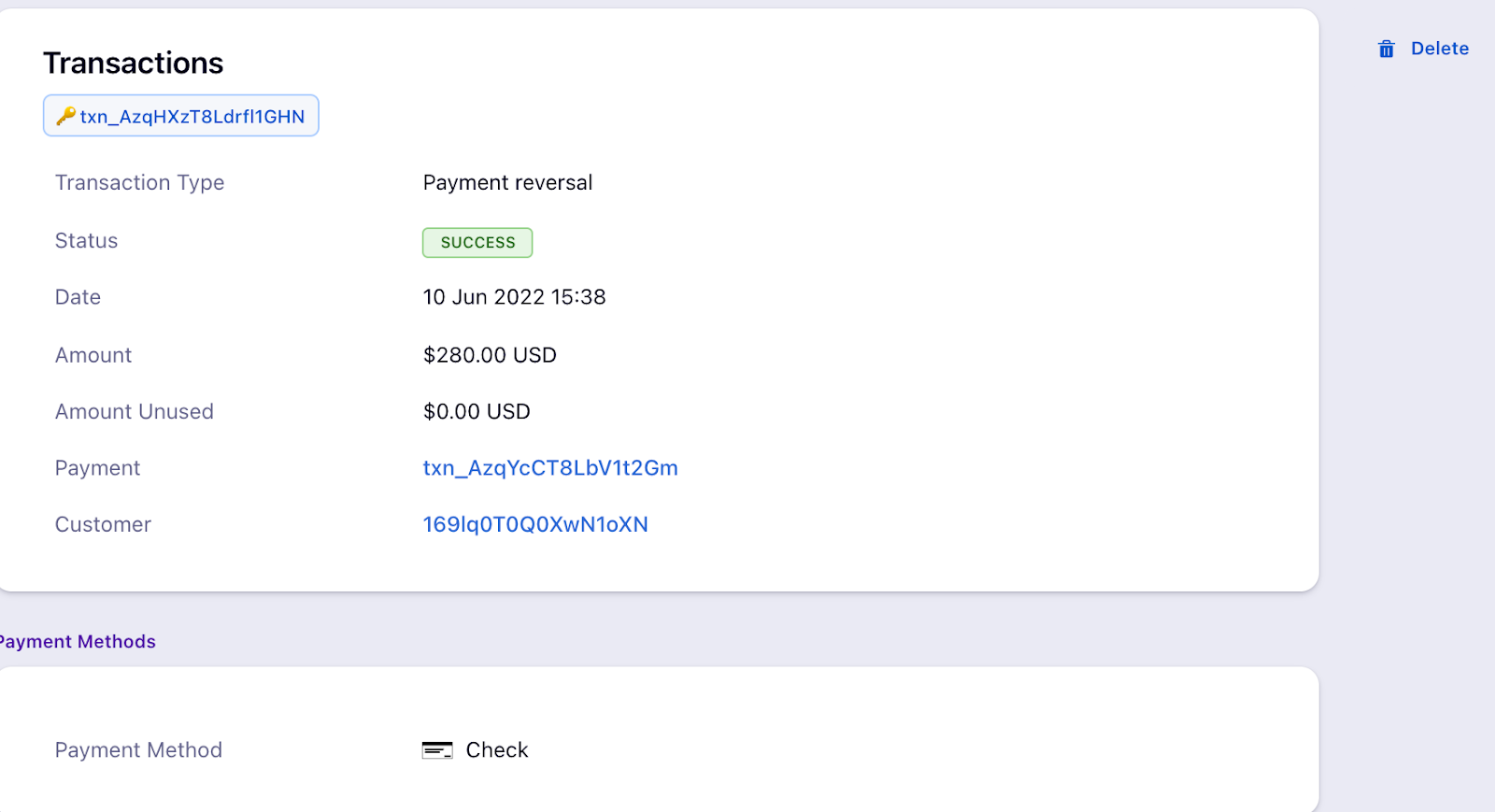
Task: Click the Check payment method text
Action: coord(497,750)
